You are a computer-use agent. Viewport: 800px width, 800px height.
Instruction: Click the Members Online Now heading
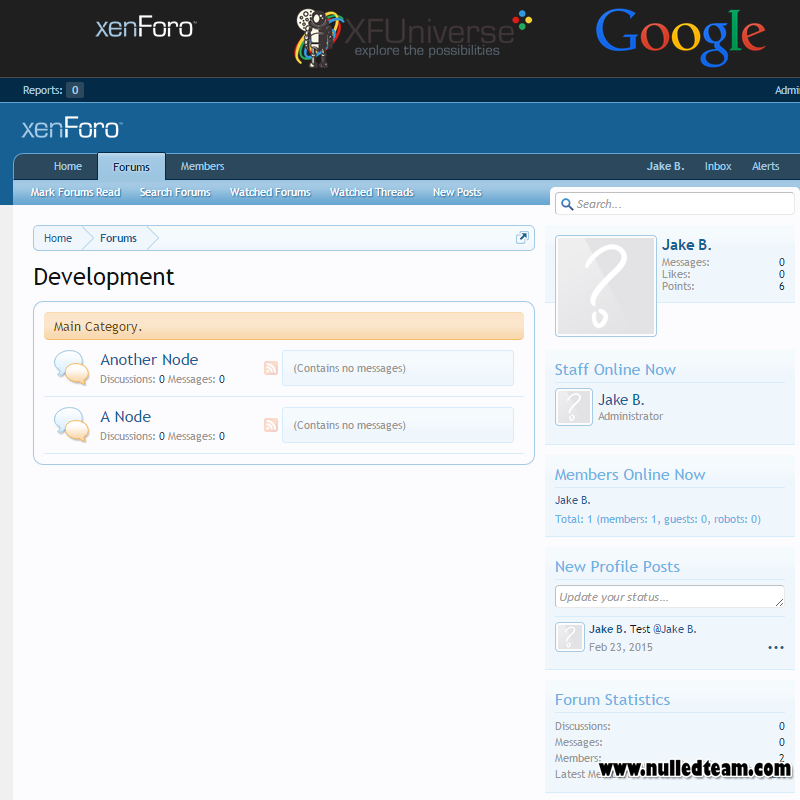630,474
